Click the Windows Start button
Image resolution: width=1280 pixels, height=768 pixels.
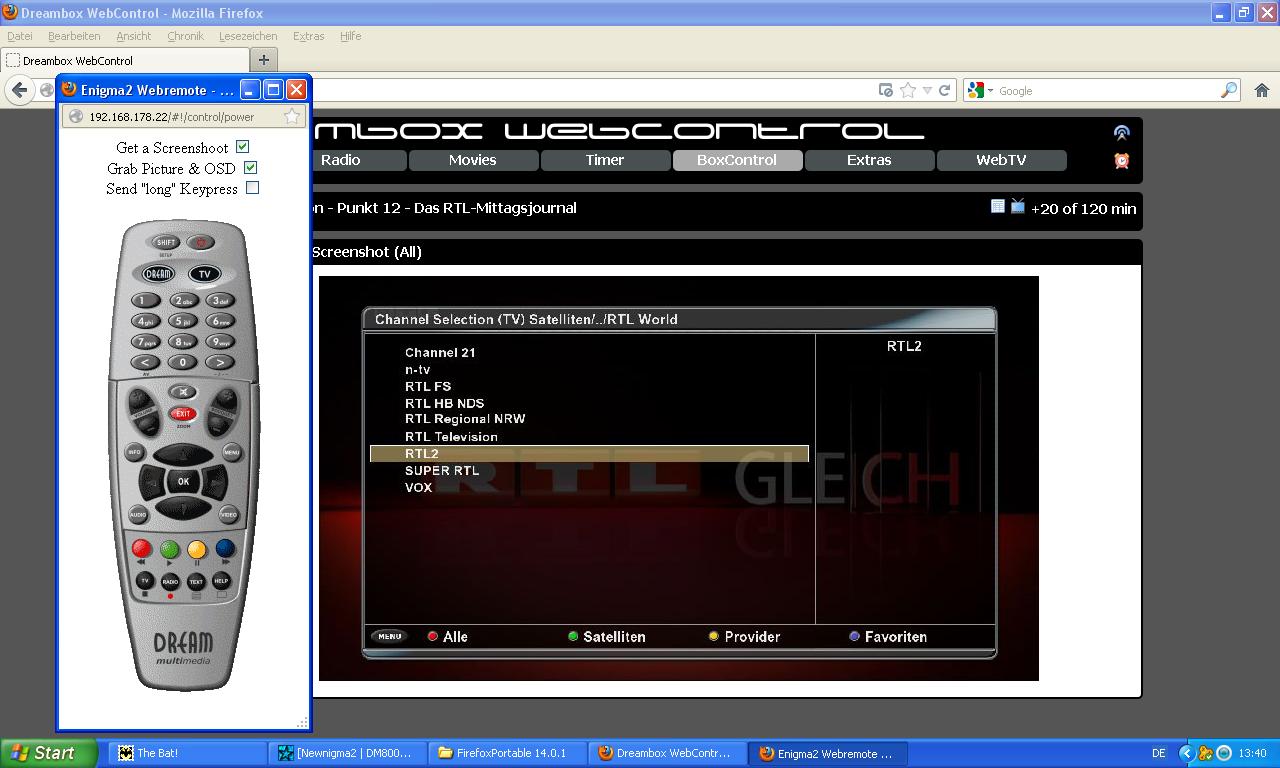[48, 753]
